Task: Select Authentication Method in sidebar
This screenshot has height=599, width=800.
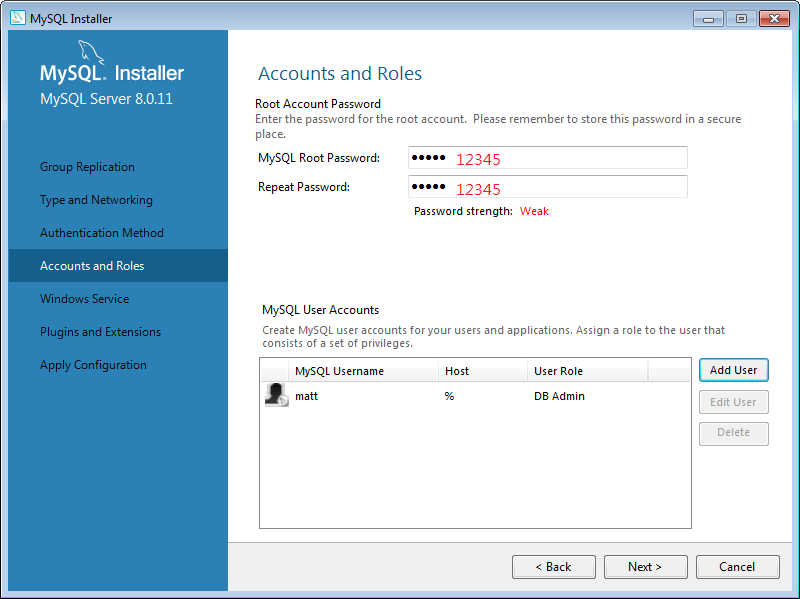Action: click(101, 233)
